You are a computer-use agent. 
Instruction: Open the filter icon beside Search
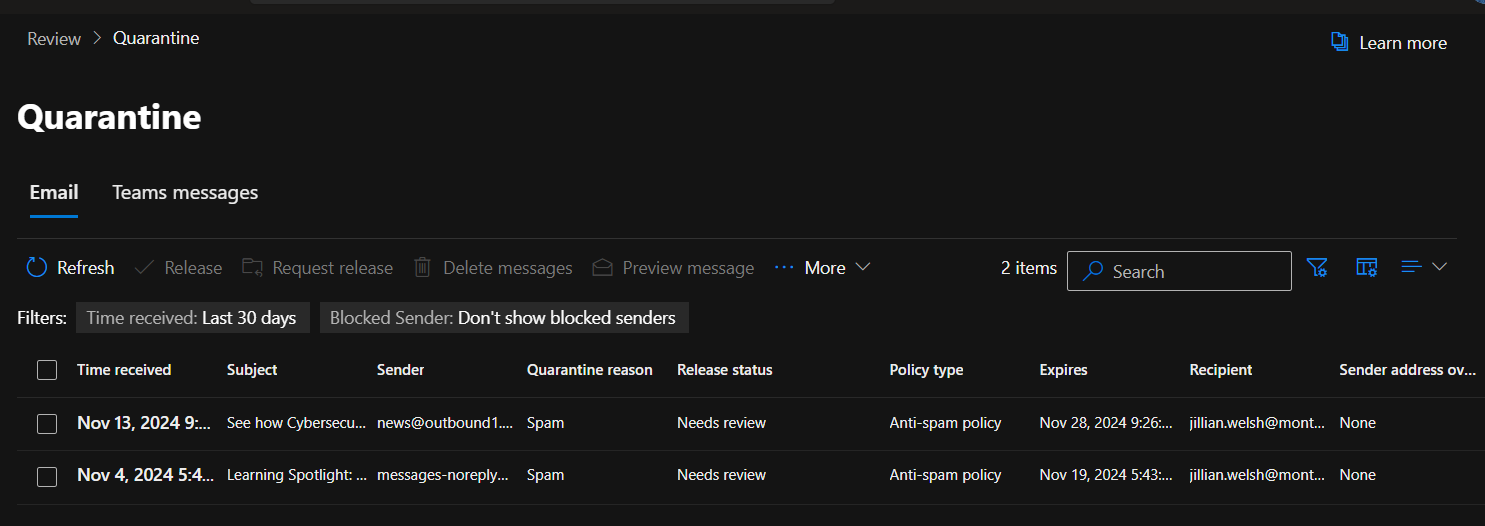[1317, 268]
